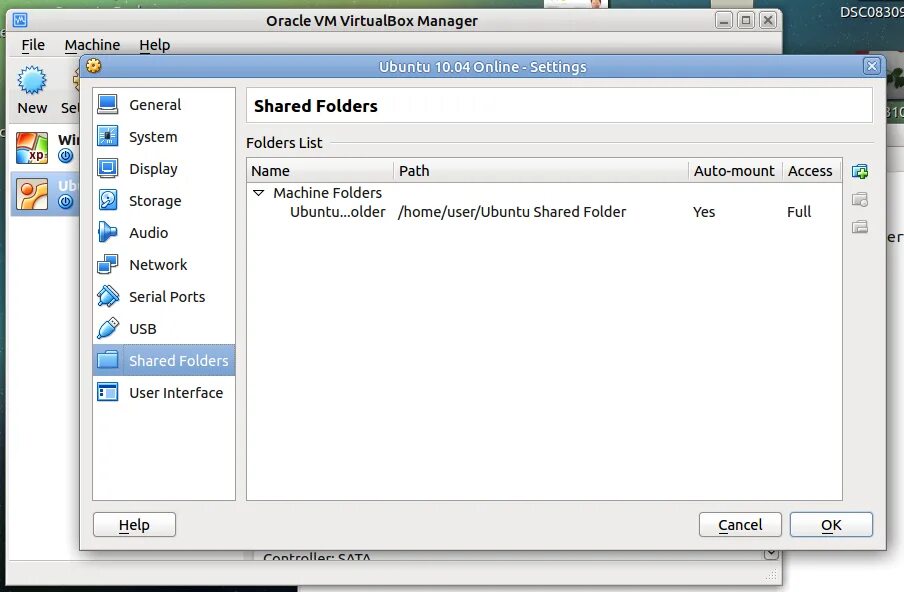Click the Cancel button
The width and height of the screenshot is (904, 592).
740,525
